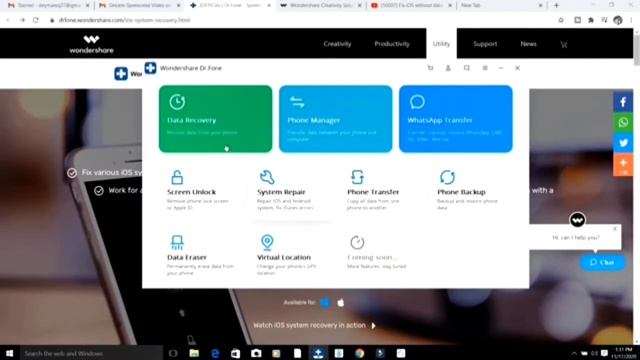Close the Dr.Fone window
The image size is (640, 360).
tap(517, 68)
